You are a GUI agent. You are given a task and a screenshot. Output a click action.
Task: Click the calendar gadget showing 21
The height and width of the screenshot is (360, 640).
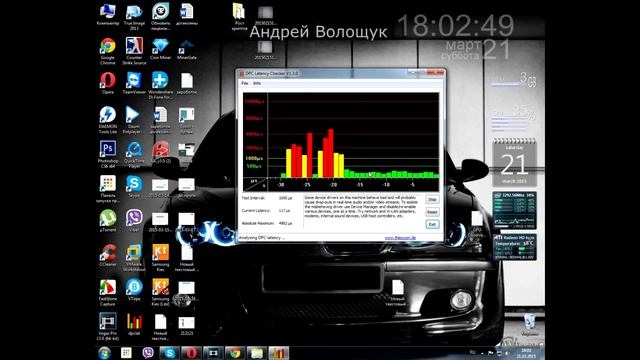[514, 162]
